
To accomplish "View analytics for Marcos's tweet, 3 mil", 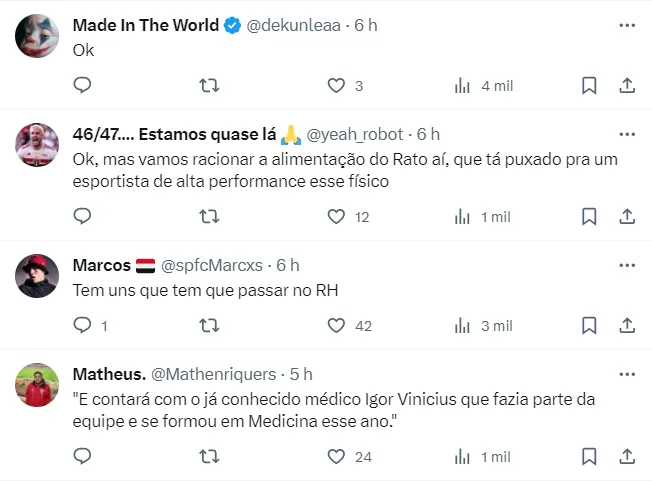I will tap(463, 326).
